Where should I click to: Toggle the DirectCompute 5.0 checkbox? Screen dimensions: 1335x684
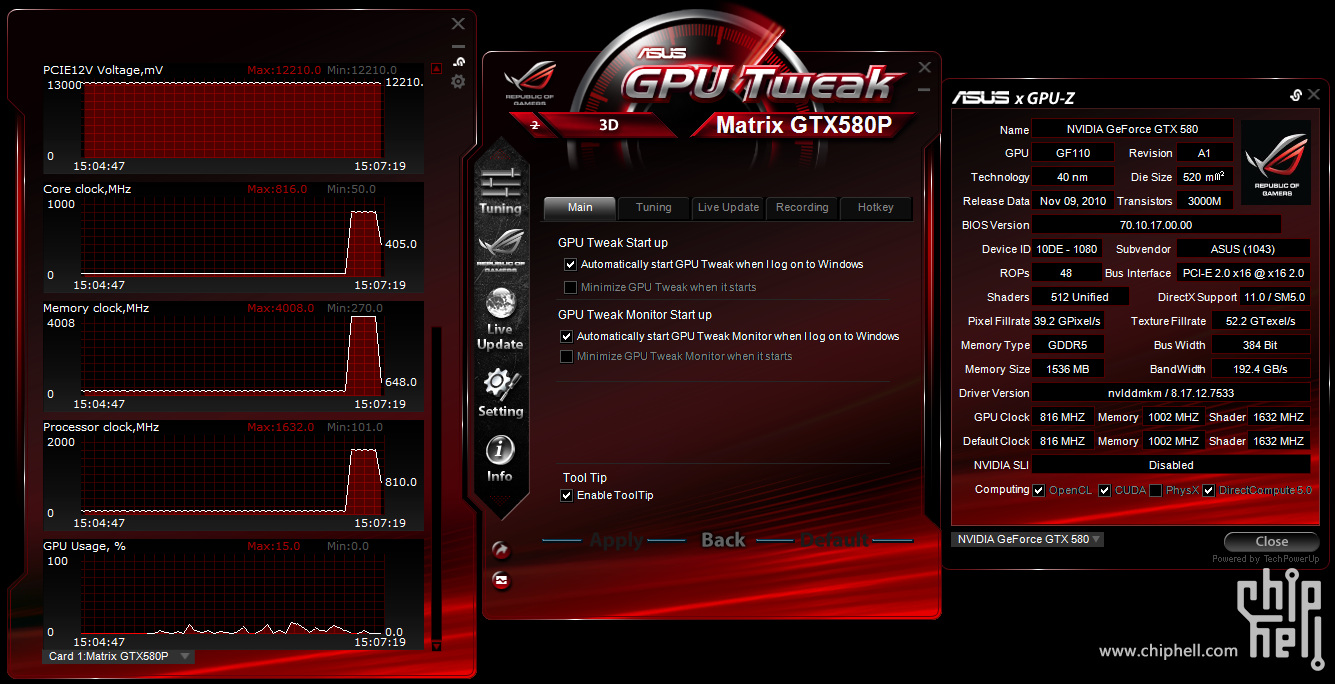(1209, 490)
